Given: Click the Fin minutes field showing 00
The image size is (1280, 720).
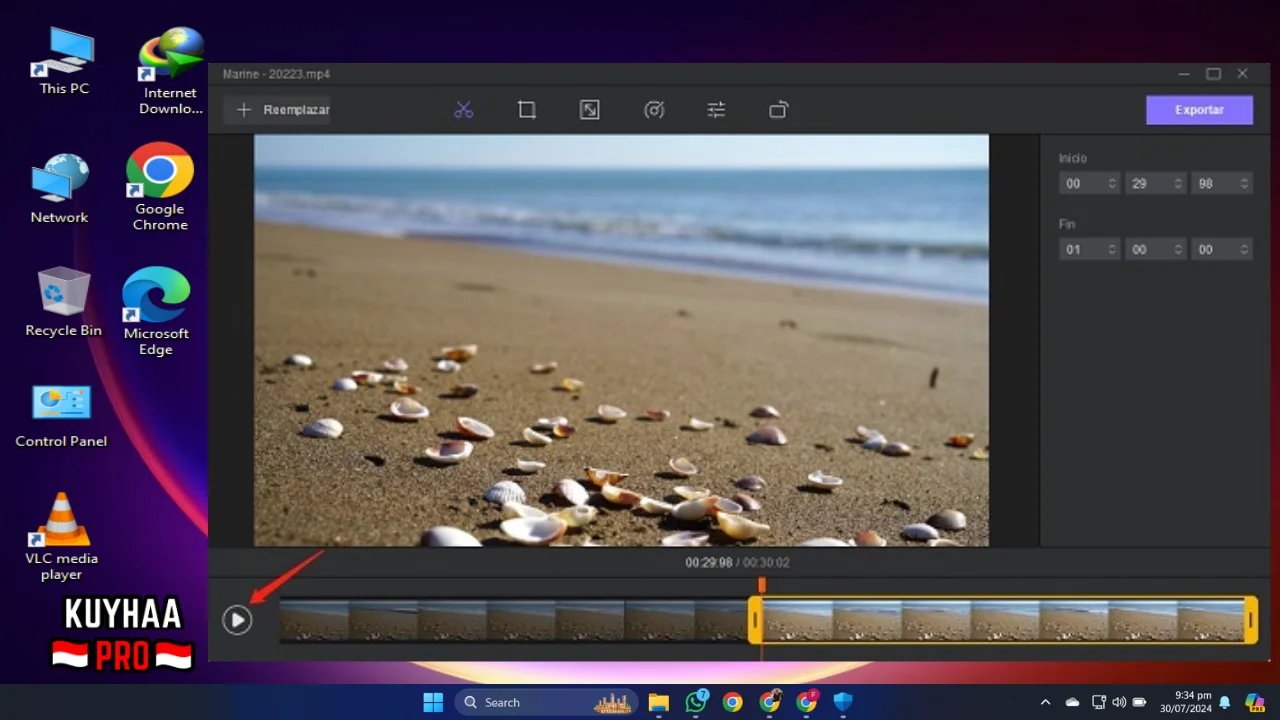Looking at the screenshot, I should tap(1155, 250).
